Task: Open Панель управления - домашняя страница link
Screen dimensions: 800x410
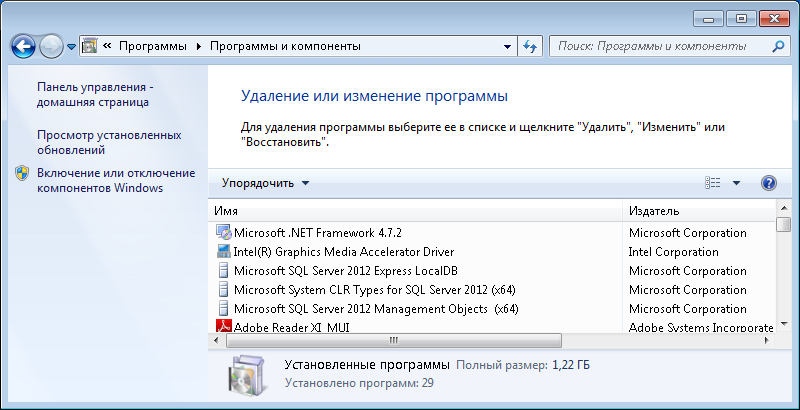Action: [96, 94]
